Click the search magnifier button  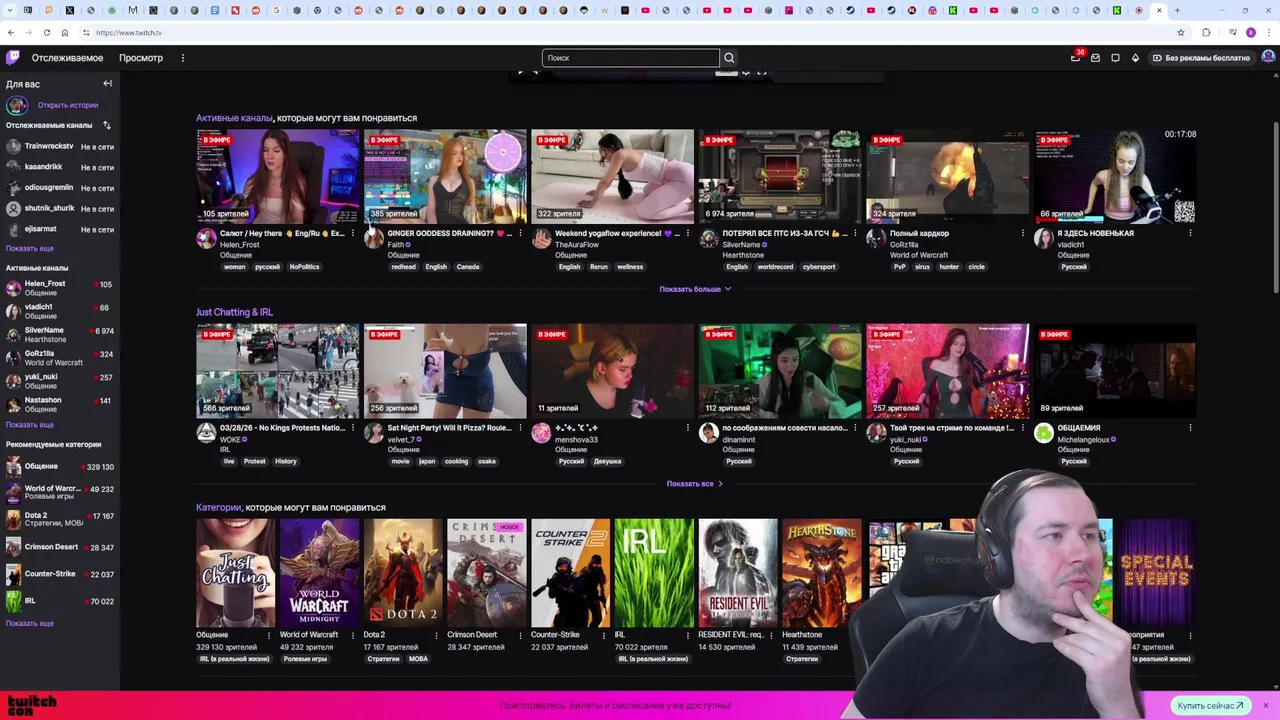pos(729,58)
